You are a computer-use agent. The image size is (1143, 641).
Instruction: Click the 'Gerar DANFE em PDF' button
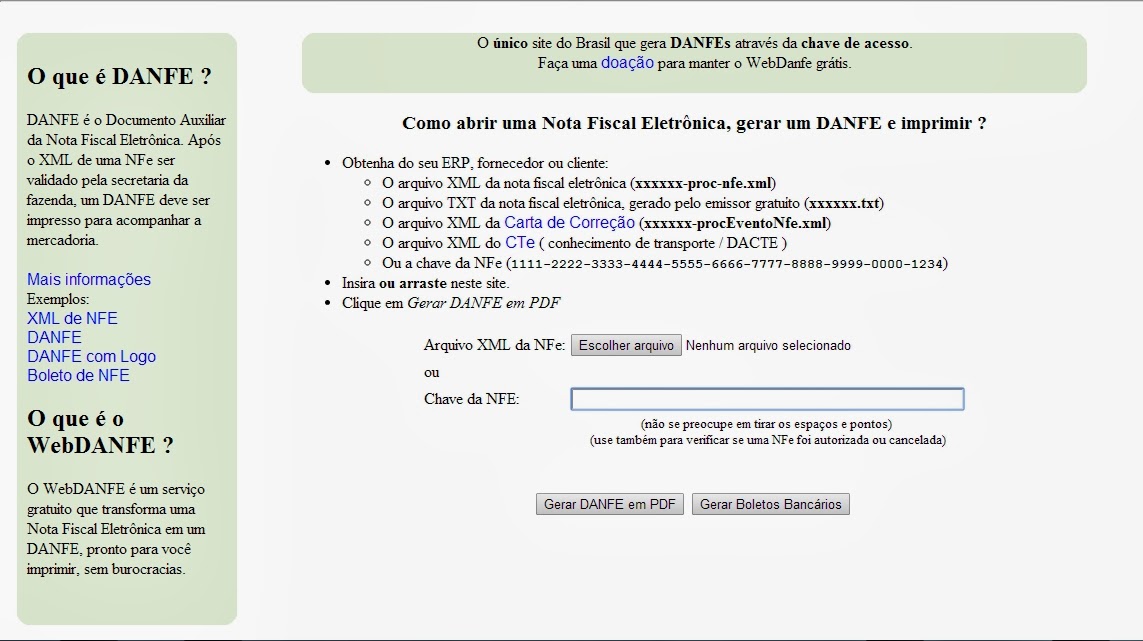609,504
